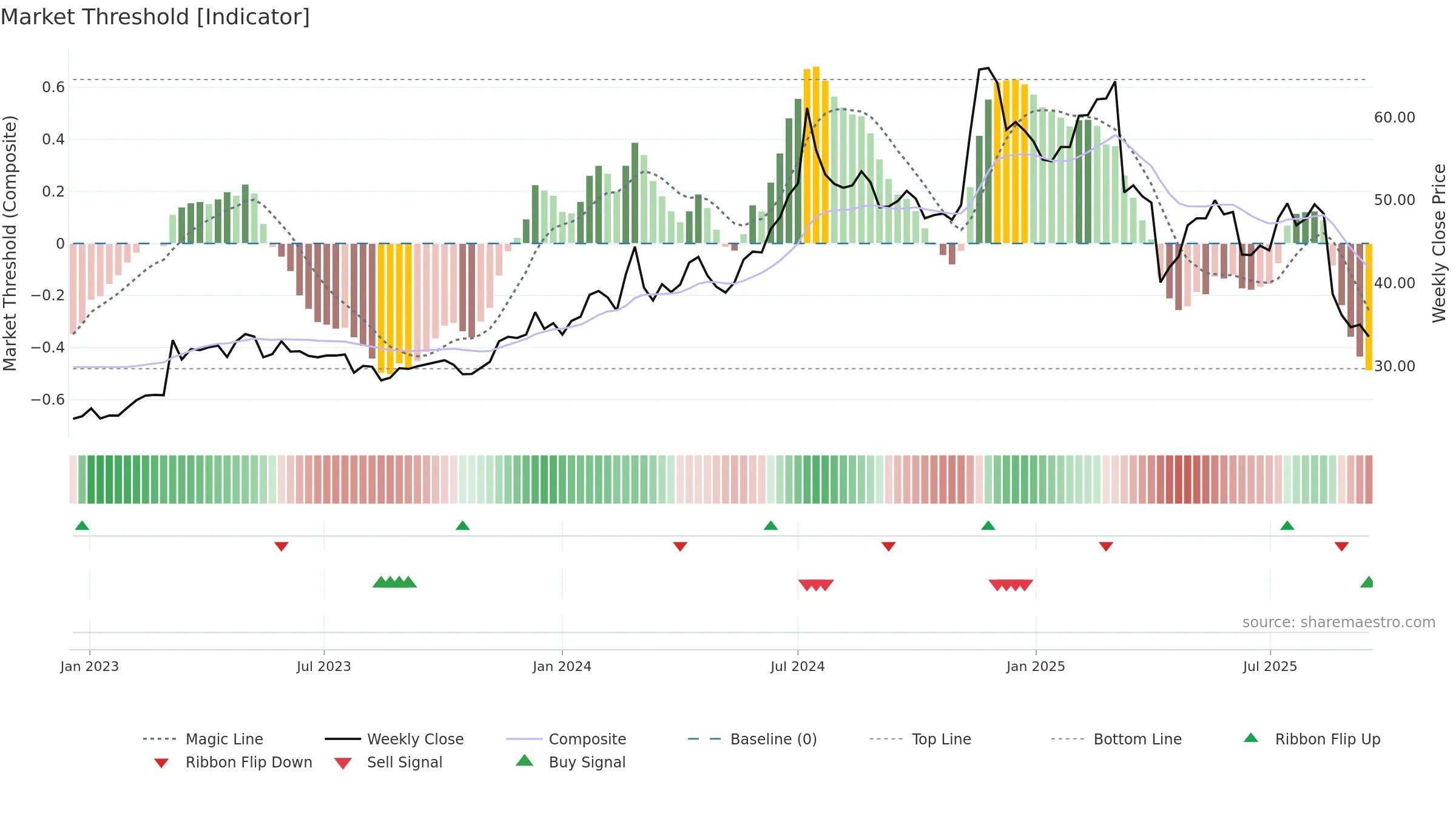Click the Market Threshold [Indicator] chart title
Viewport: 1456px width, 819px height.
155,17
